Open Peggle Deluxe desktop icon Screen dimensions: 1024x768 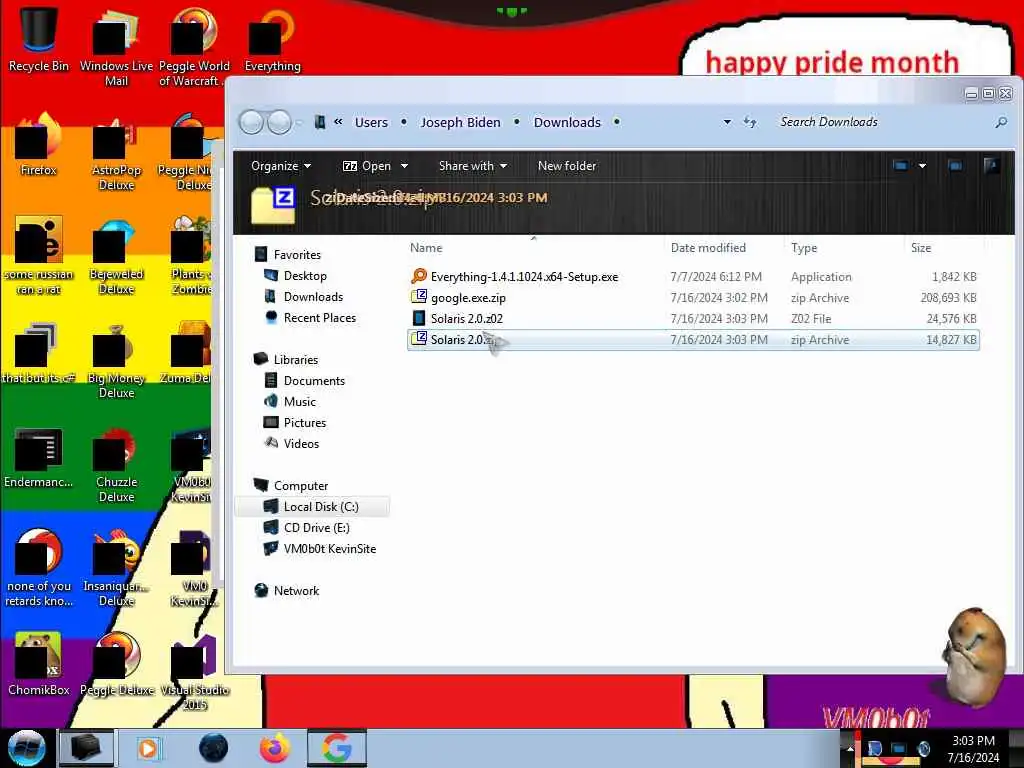[116, 665]
